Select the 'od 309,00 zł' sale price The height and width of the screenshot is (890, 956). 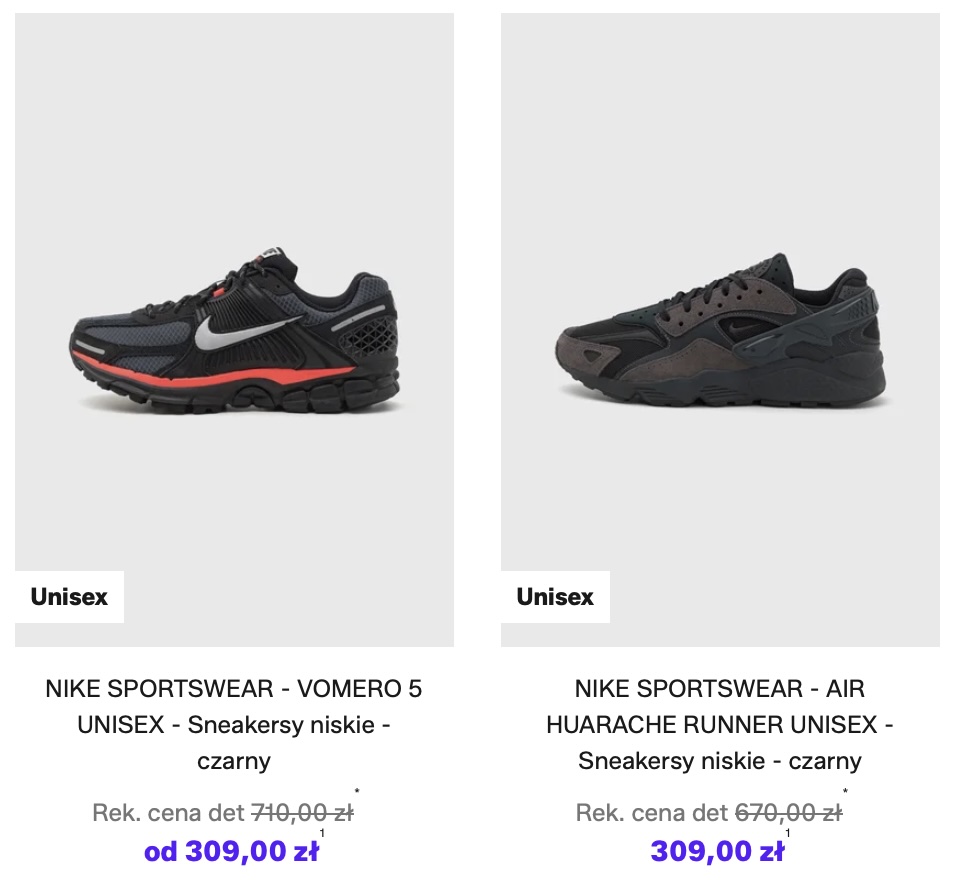pyautogui.click(x=232, y=852)
